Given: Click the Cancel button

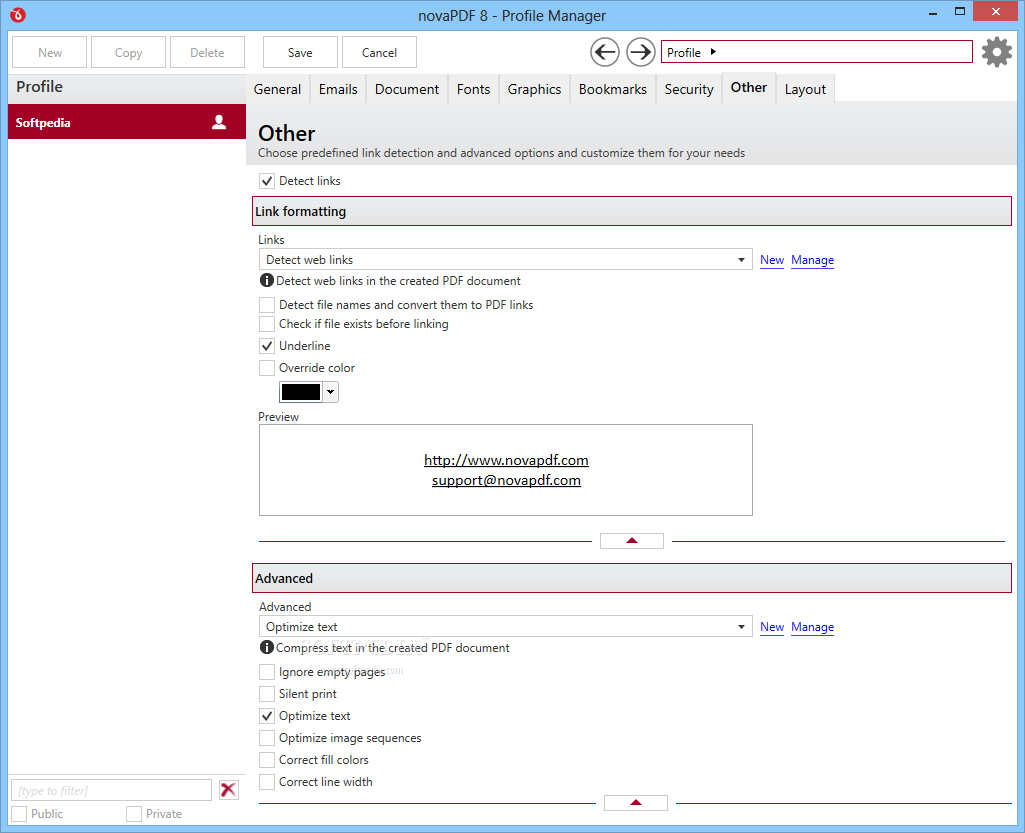Looking at the screenshot, I should click(379, 52).
